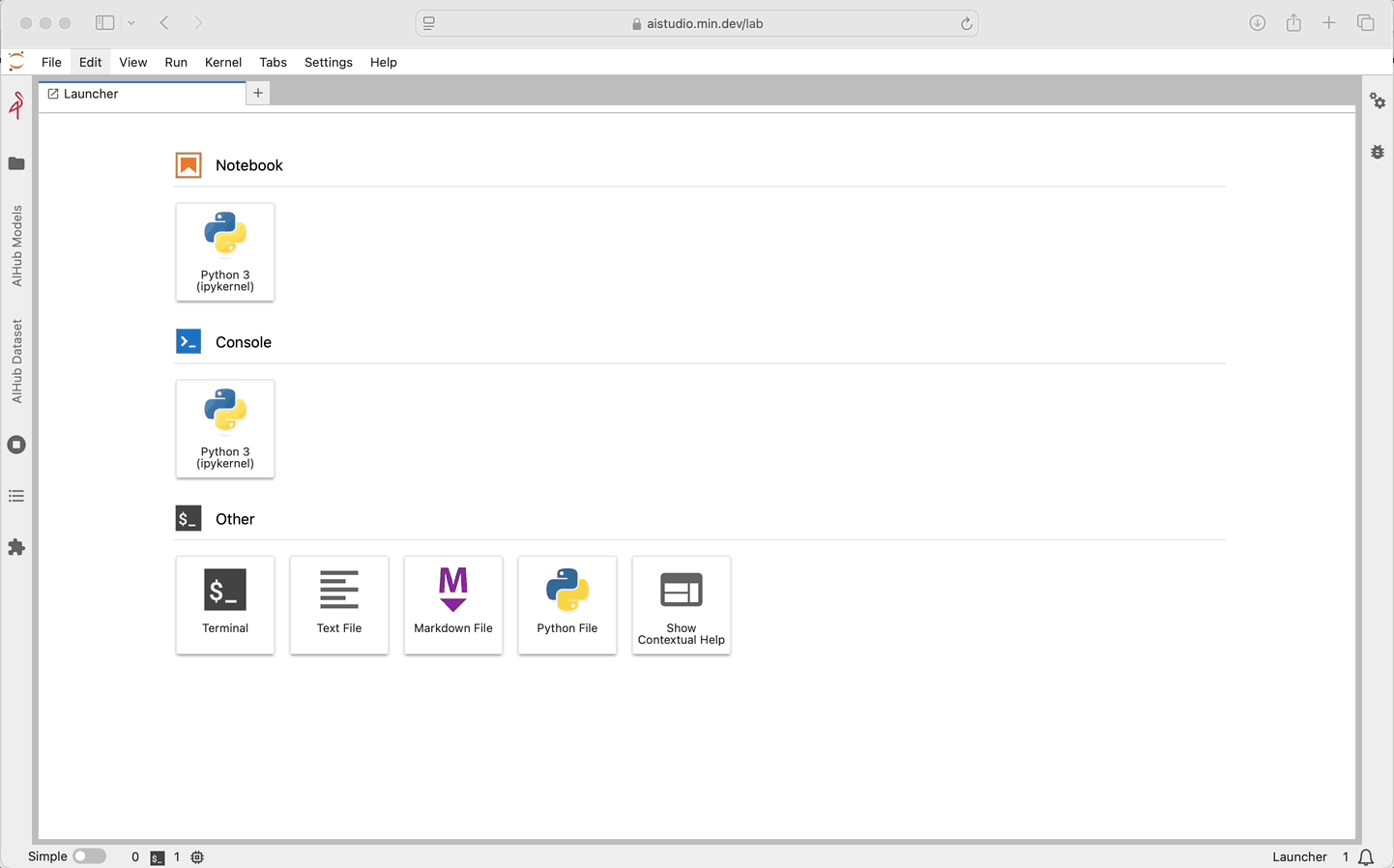
Task: Start a Python 3 console
Action: [225, 428]
